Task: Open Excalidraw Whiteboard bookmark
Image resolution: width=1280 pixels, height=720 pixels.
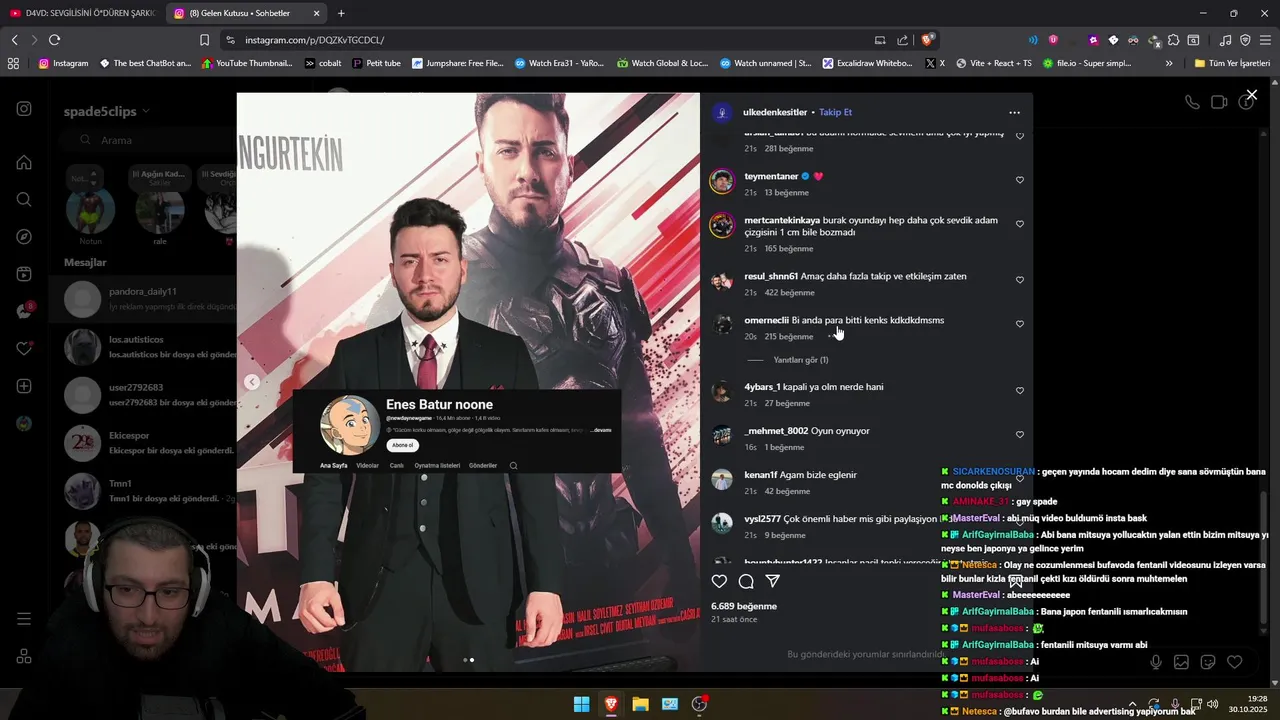Action: pyautogui.click(x=867, y=63)
